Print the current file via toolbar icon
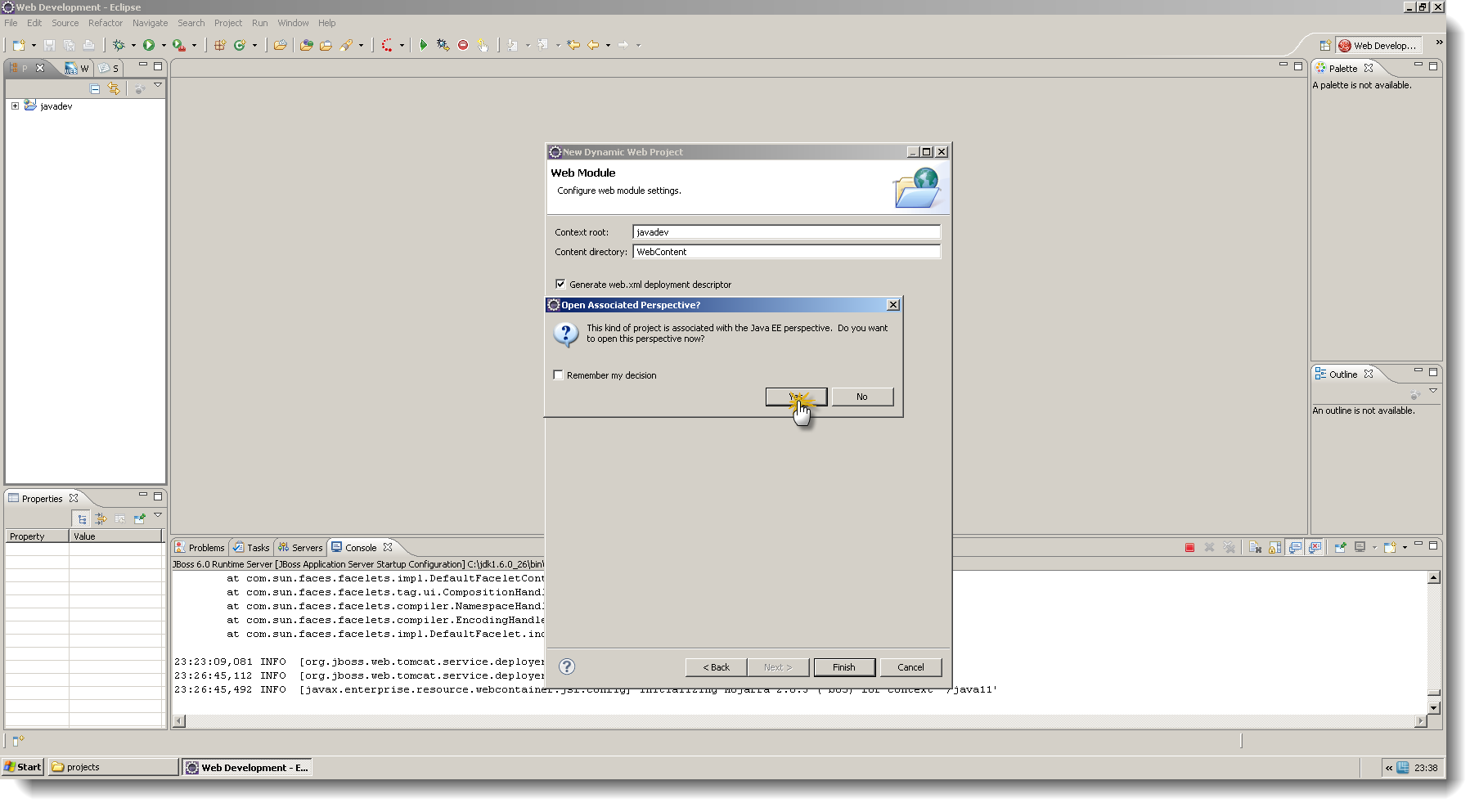 [90, 45]
